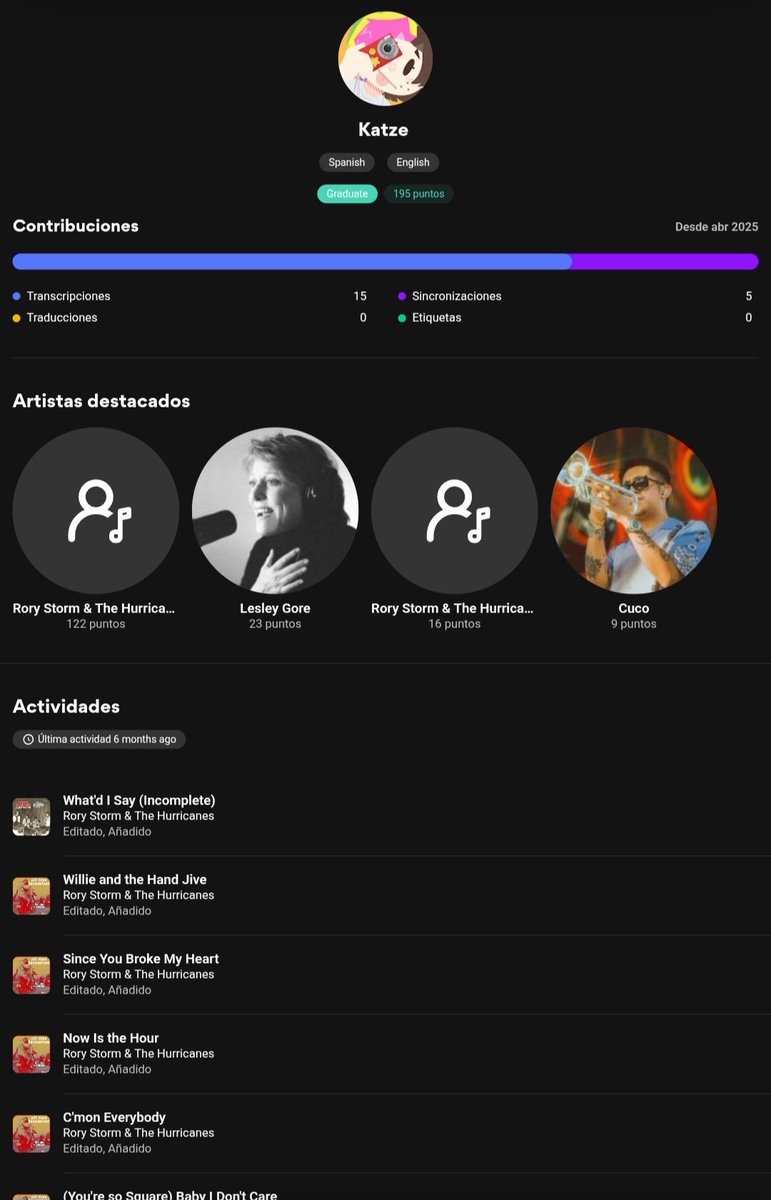
Task: Open Now Is the Hour album cover
Action: click(31, 1054)
